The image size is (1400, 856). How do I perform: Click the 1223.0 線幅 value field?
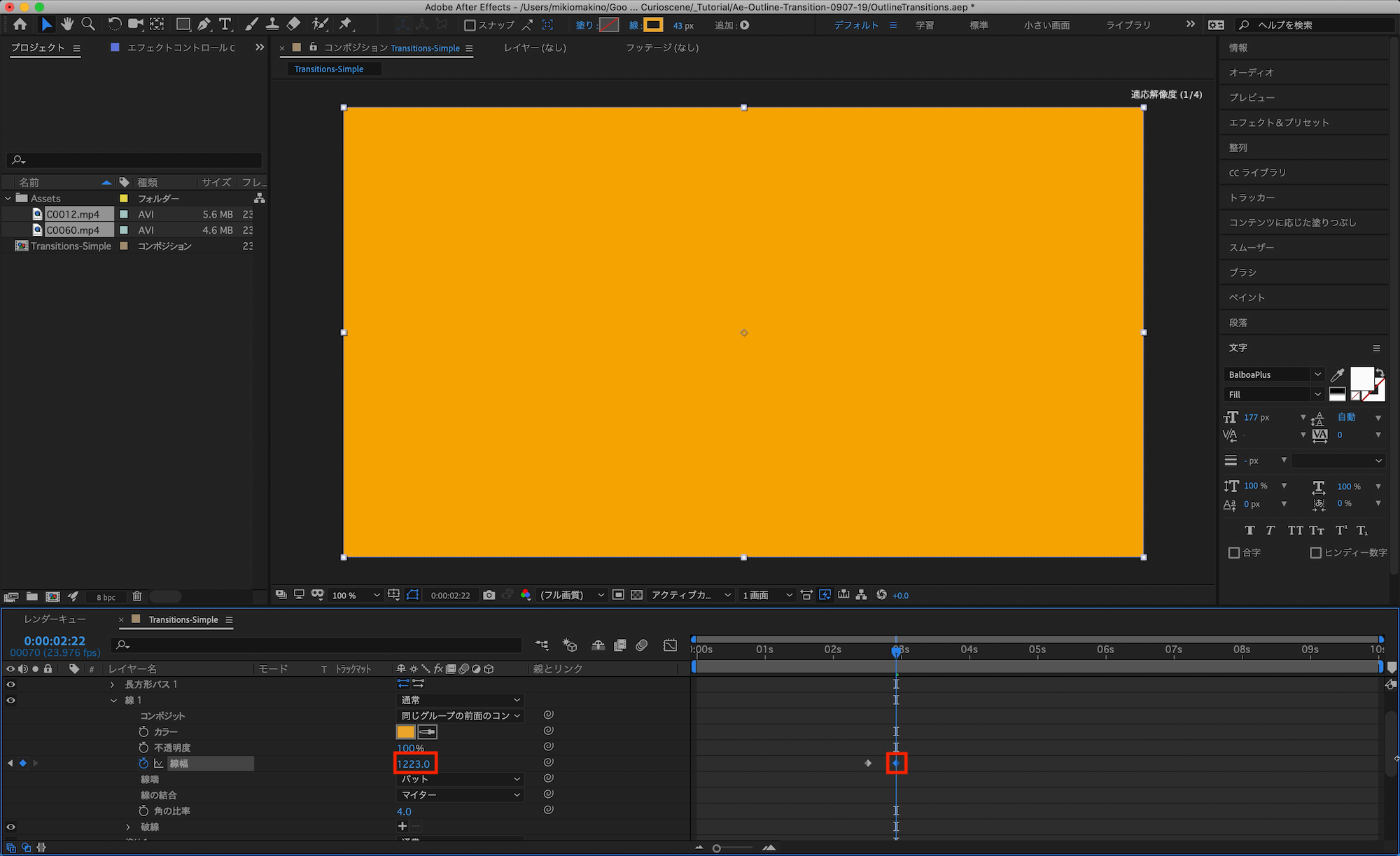(x=414, y=764)
